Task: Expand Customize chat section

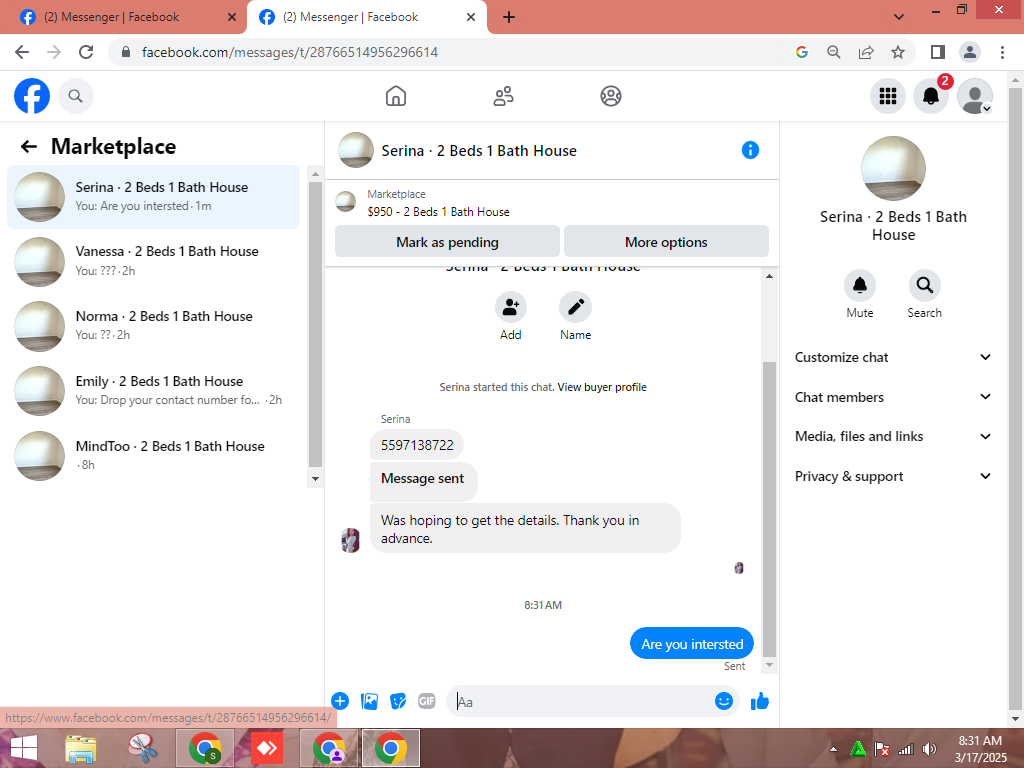Action: coord(893,357)
